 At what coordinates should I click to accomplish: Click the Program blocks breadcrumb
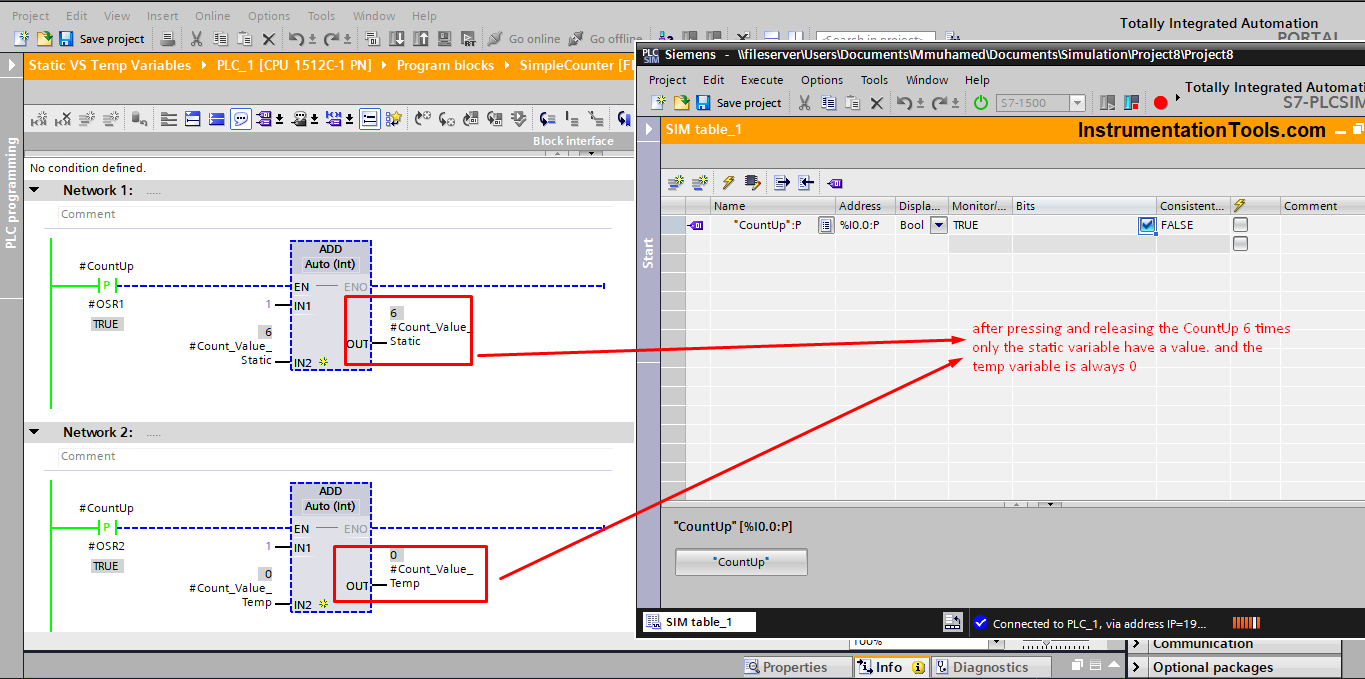445,65
